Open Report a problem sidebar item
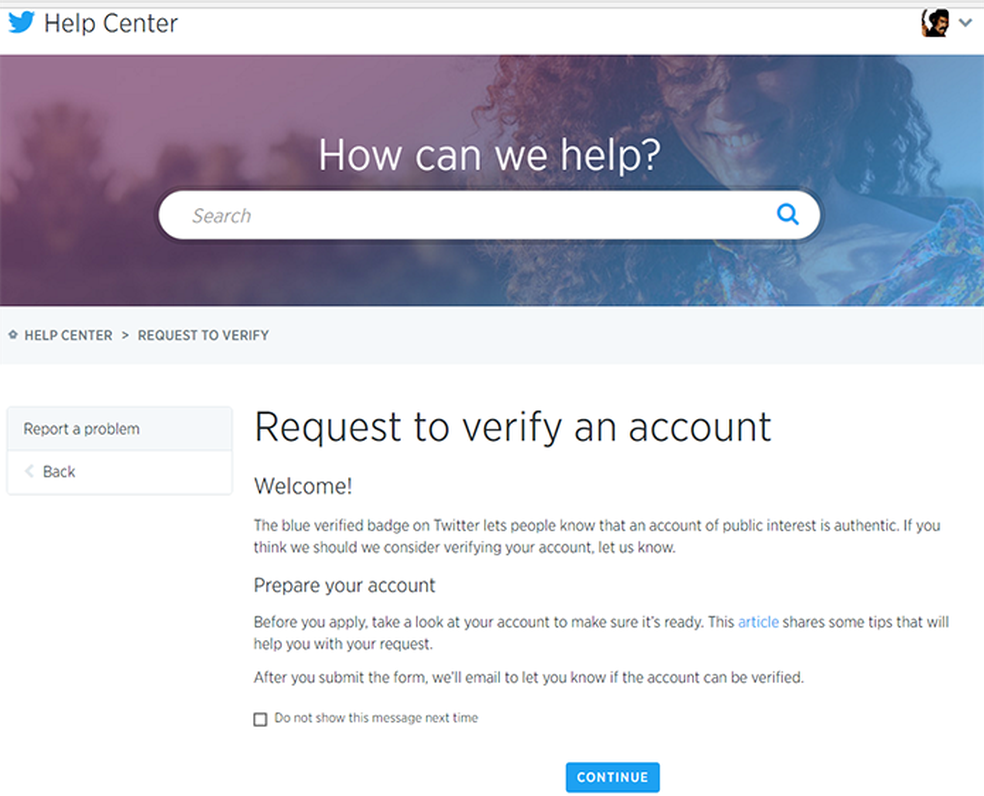Image resolution: width=984 pixels, height=796 pixels. tap(82, 429)
